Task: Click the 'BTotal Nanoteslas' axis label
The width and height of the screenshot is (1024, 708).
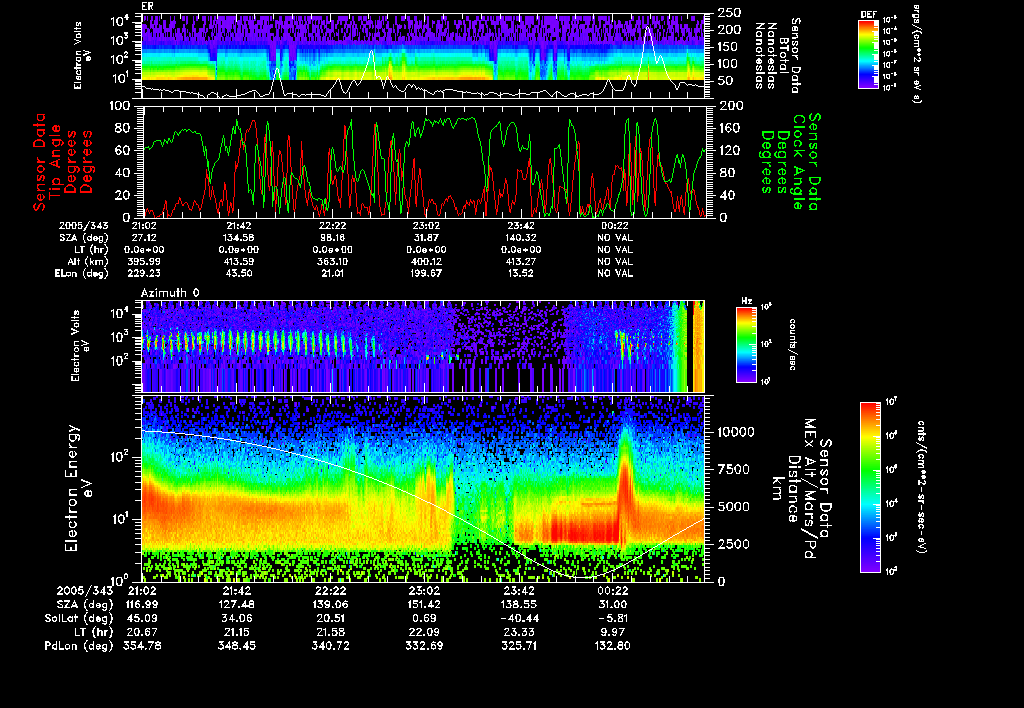Action: click(777, 56)
